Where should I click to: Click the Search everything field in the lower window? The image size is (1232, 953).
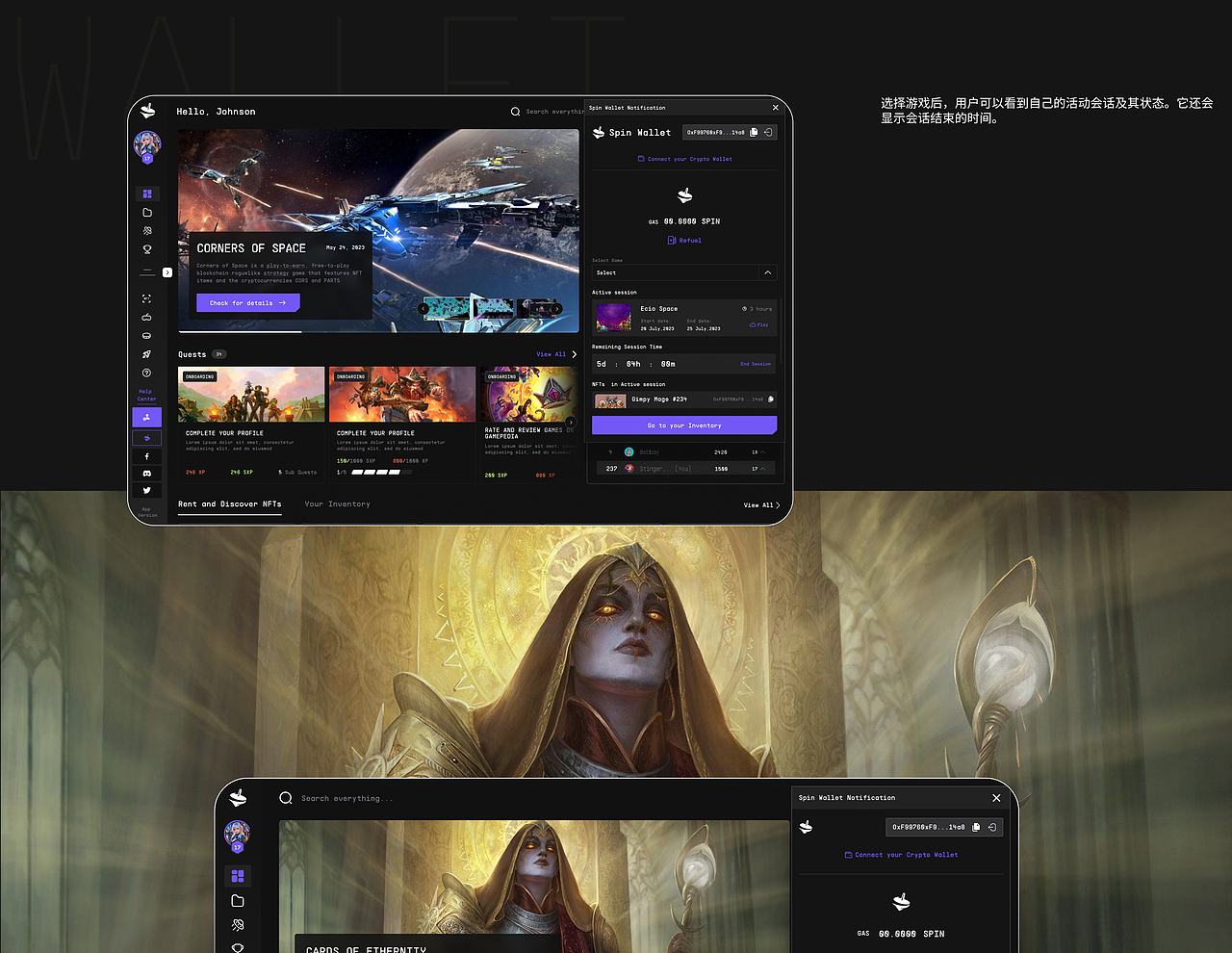click(x=347, y=798)
